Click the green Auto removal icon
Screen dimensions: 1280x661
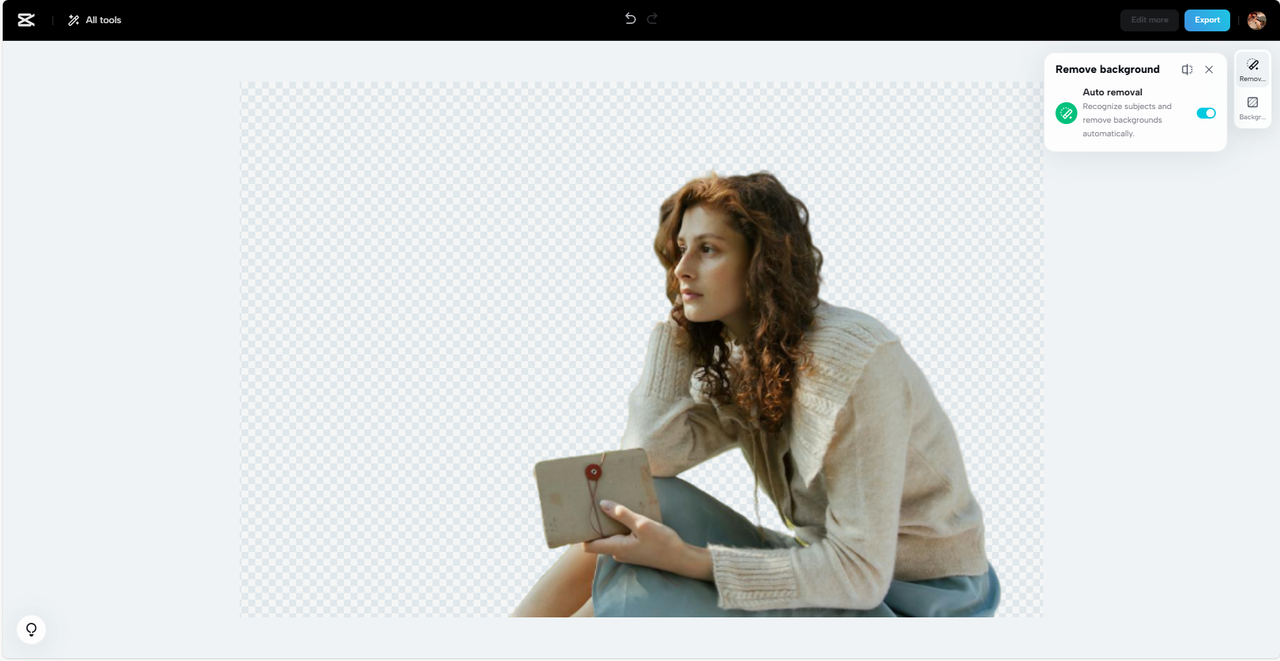point(1066,113)
